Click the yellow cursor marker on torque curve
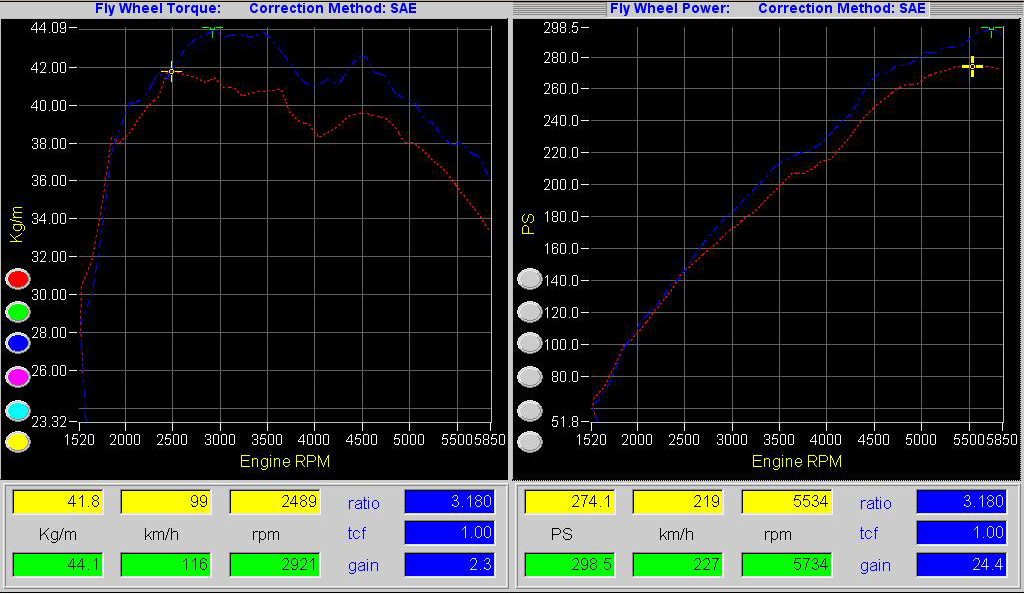Image resolution: width=1024 pixels, height=594 pixels. (x=172, y=72)
